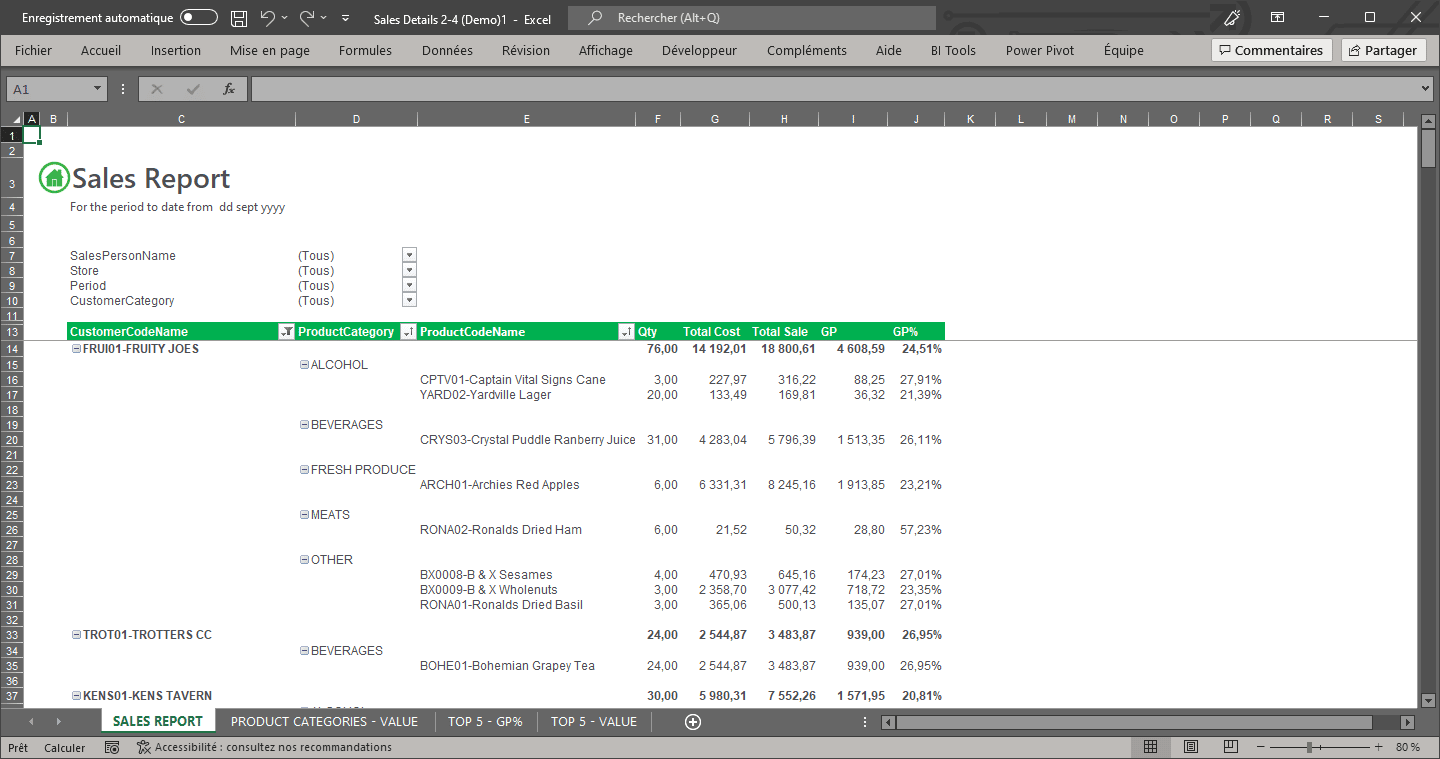Click the pen and sparkle icon in title bar
Viewport: 1440px width, 759px height.
coord(1232,18)
